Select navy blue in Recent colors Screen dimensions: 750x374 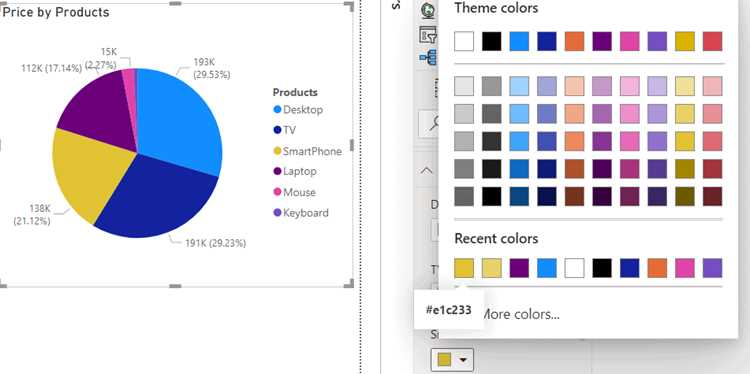(630, 268)
